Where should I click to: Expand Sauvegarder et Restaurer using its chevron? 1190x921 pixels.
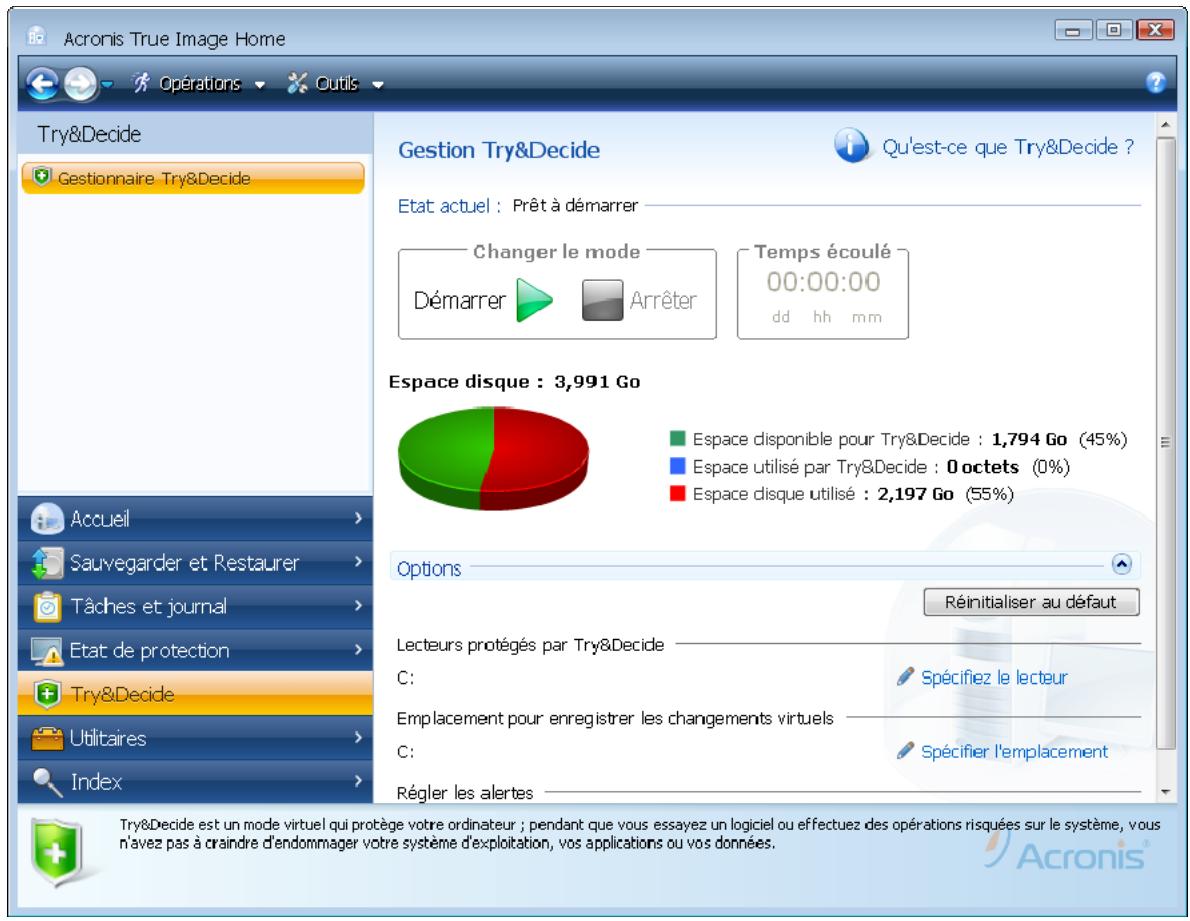click(x=358, y=562)
